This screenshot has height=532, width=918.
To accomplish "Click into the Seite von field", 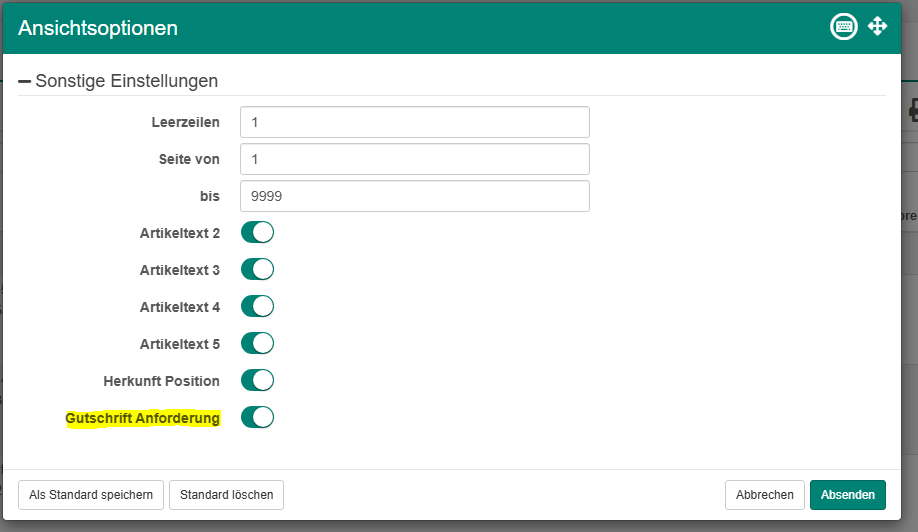I will (414, 159).
